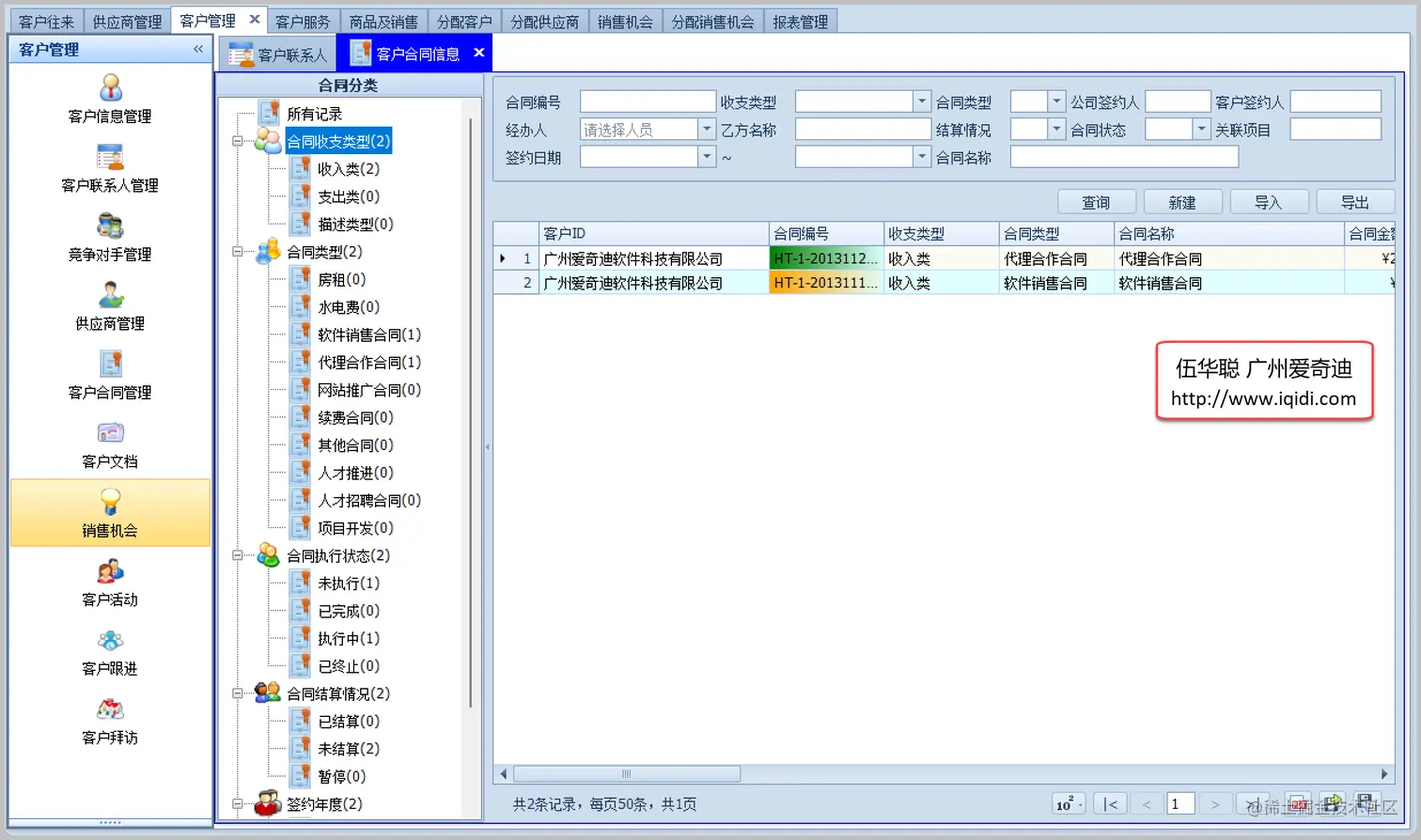Viewport: 1421px width, 840px height.
Task: Select 软件销售合同(1) tree node
Action: pyautogui.click(x=368, y=334)
